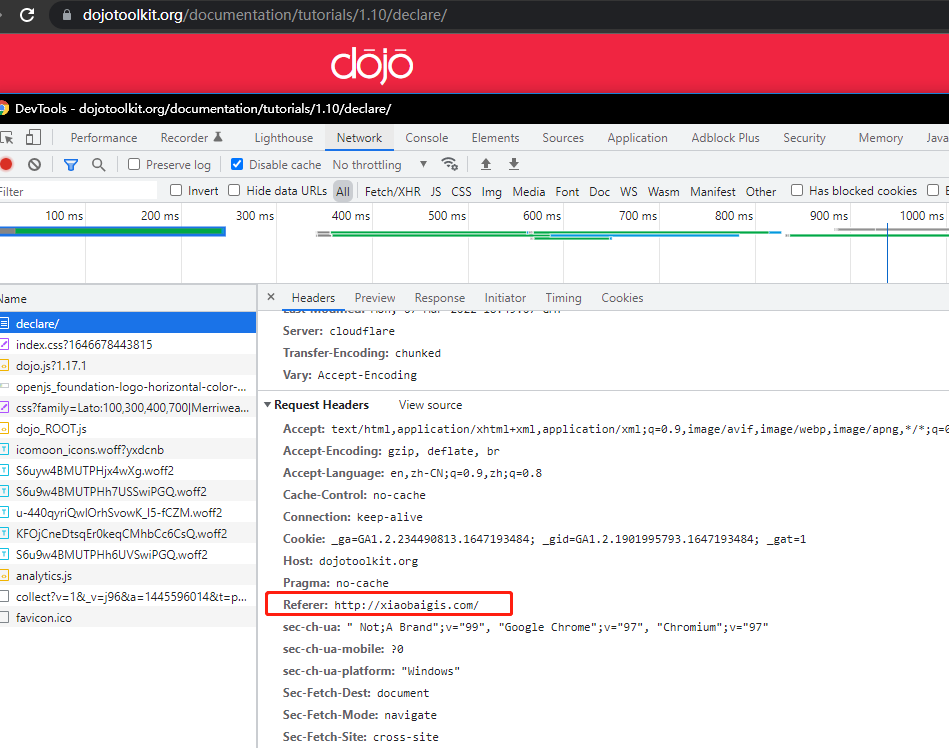
Task: Click the network Filter text field
Action: pos(79,192)
